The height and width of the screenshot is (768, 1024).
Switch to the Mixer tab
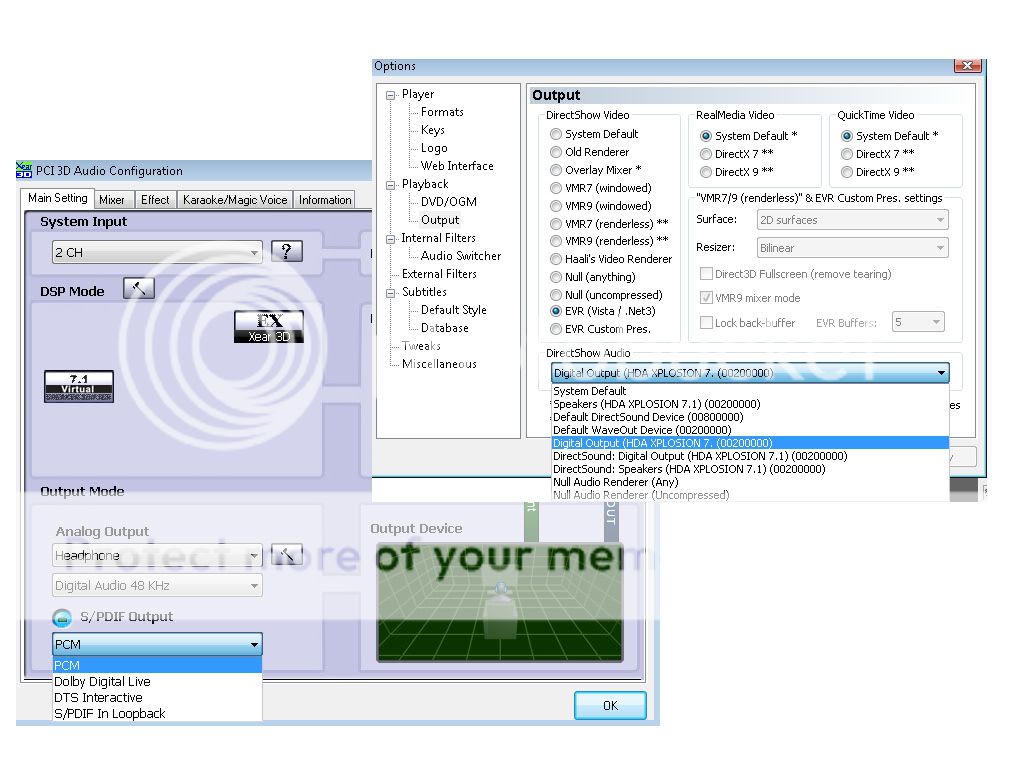(112, 200)
